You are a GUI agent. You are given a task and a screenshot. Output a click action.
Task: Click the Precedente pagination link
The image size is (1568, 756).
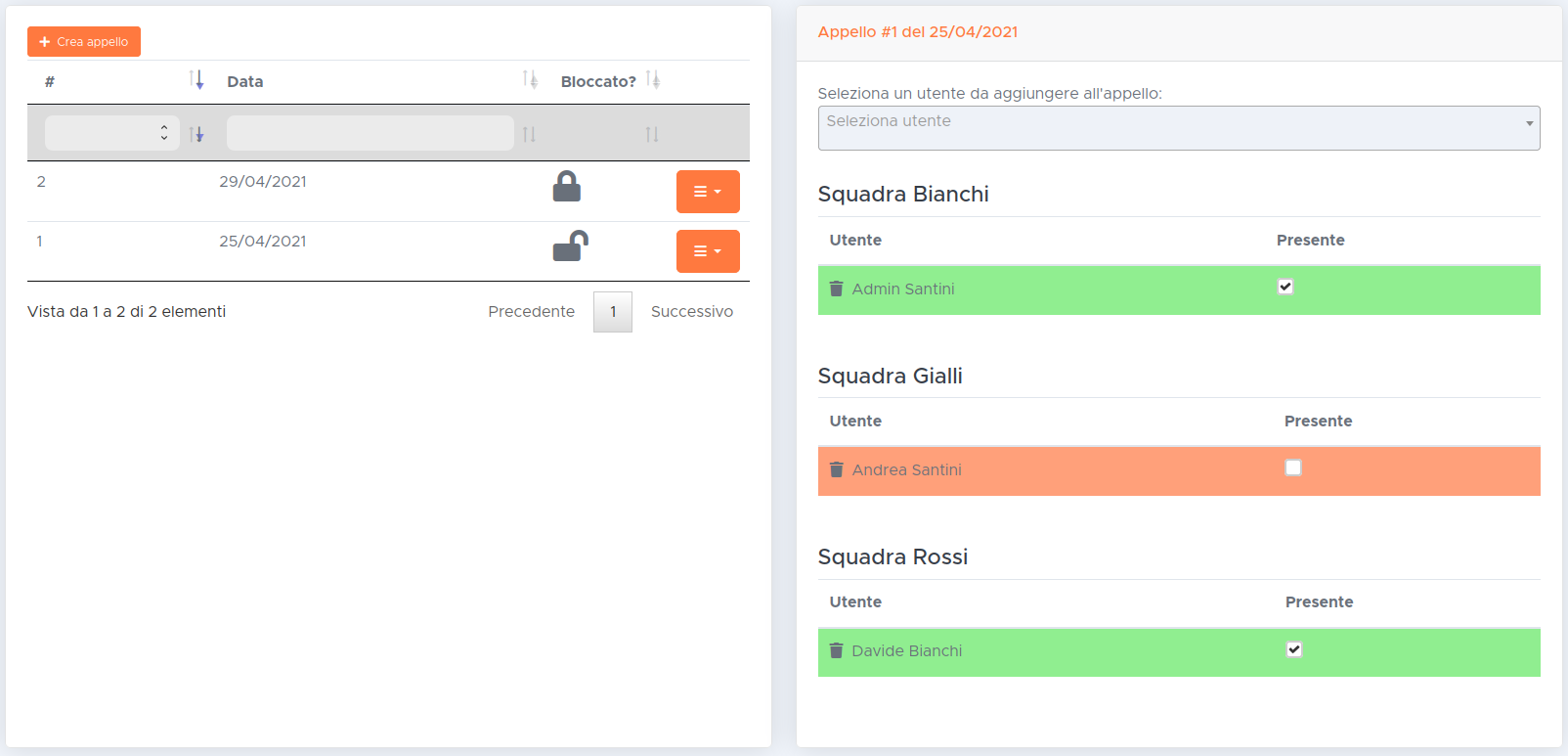point(531,312)
